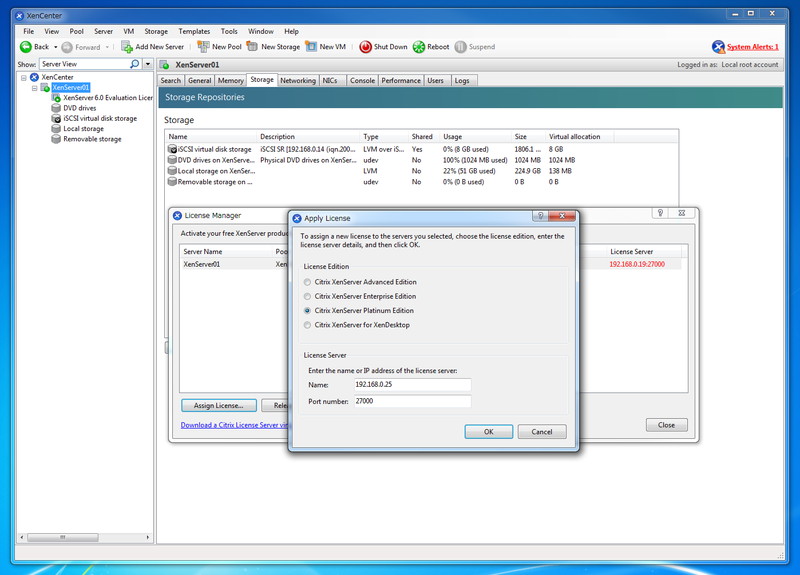Switch to the Logs tab
800x575 pixels.
[x=462, y=81]
